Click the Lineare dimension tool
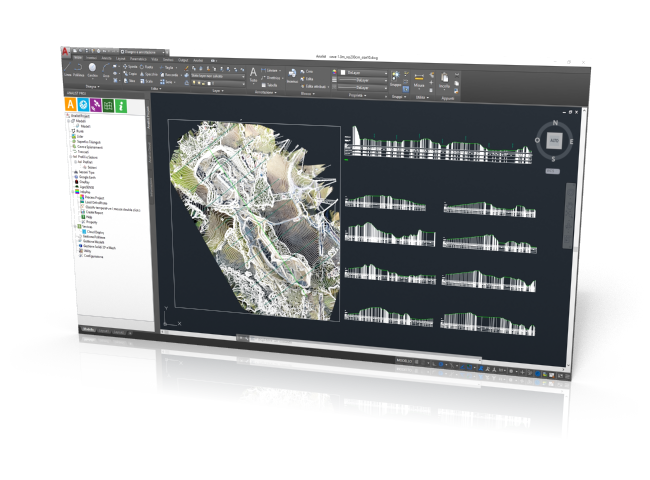Viewport: 650px width, 480px height. 271,70
